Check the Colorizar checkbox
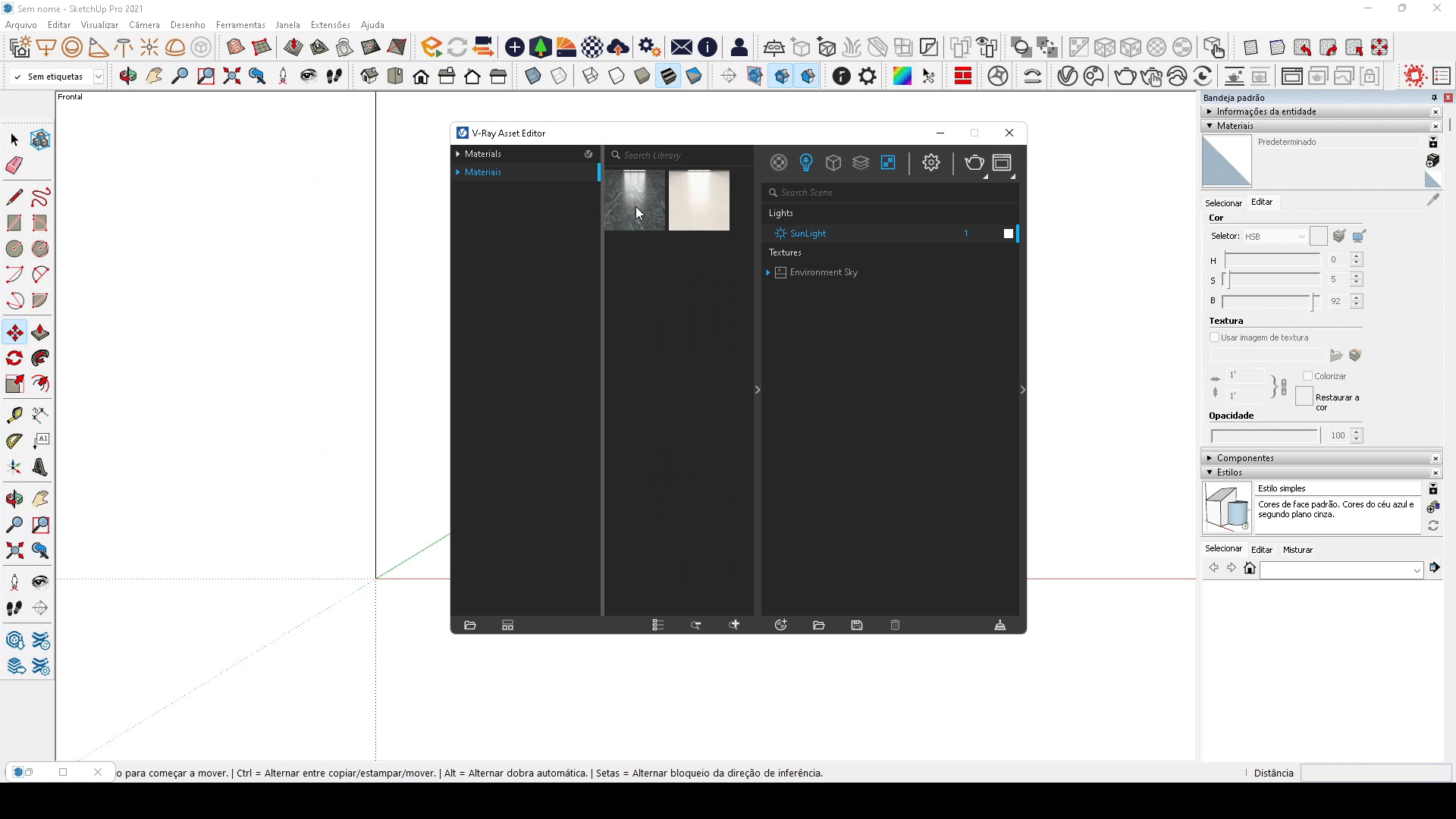1456x819 pixels. pos(1307,376)
